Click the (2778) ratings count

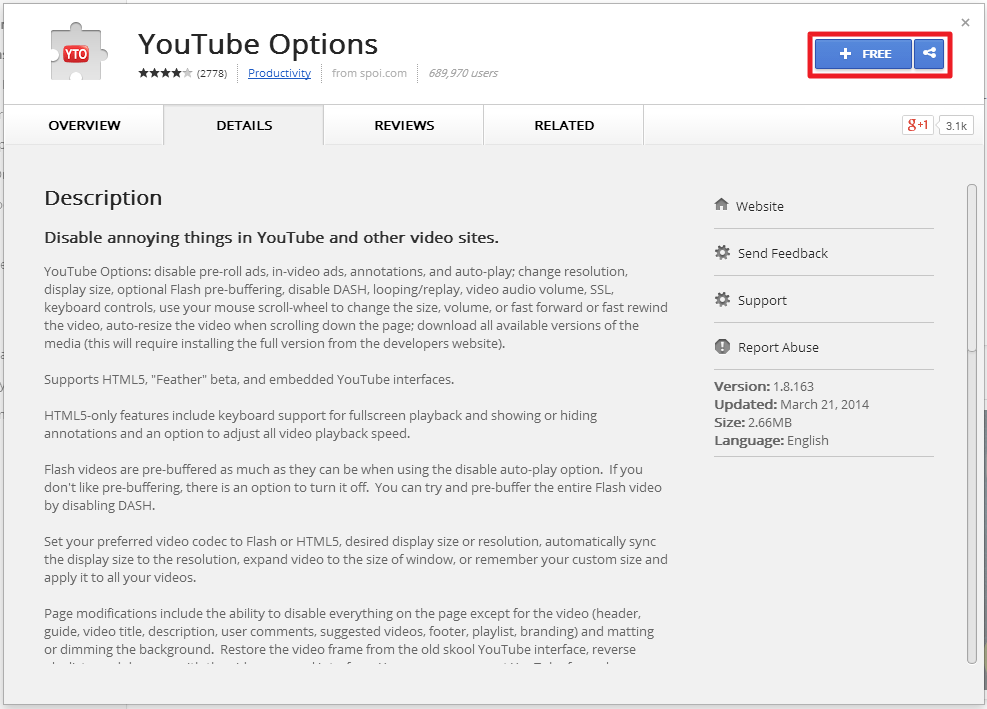pyautogui.click(x=212, y=73)
